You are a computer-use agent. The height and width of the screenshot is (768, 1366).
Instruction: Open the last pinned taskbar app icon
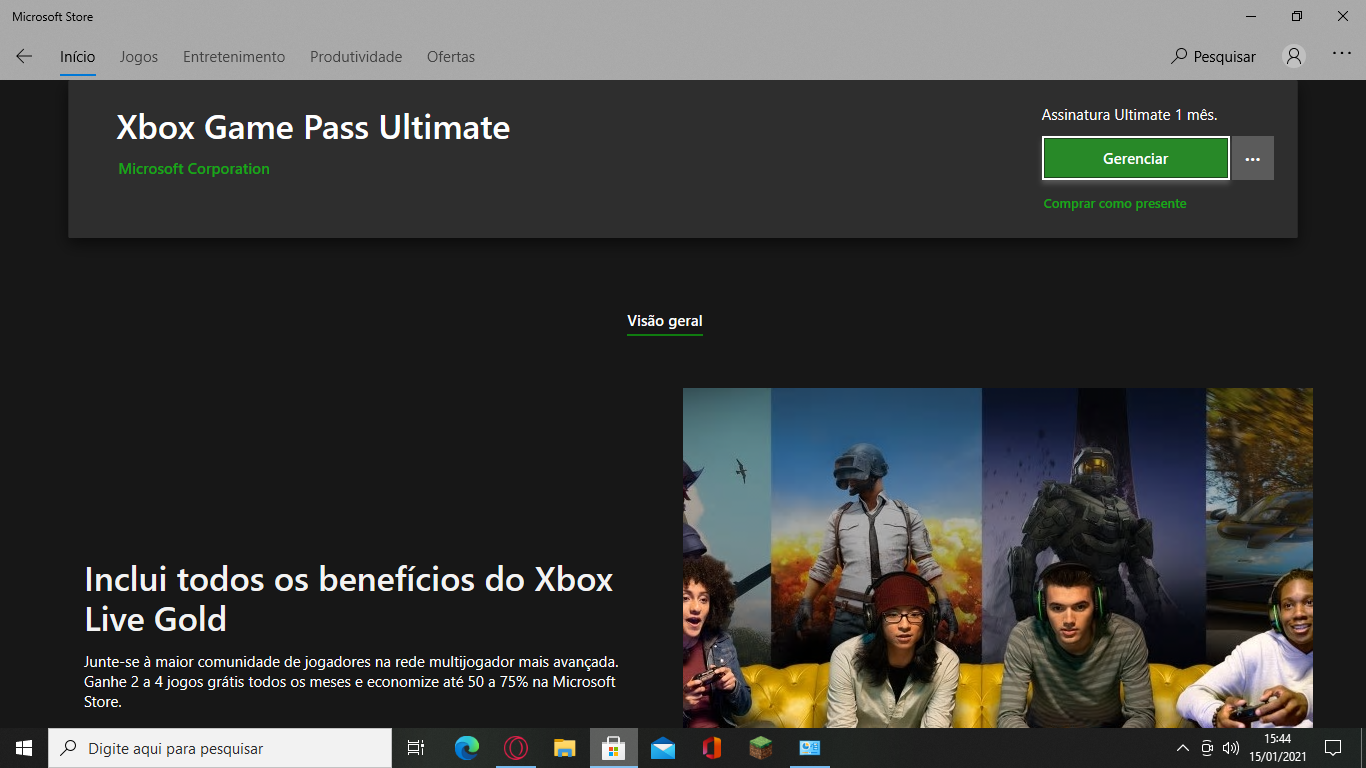810,748
